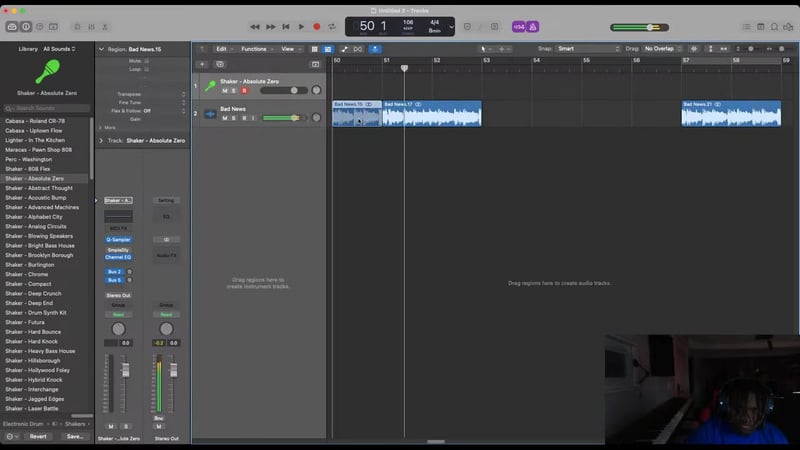This screenshot has height=450, width=800.
Task: Click the Revert button in Library
Action: point(38,436)
